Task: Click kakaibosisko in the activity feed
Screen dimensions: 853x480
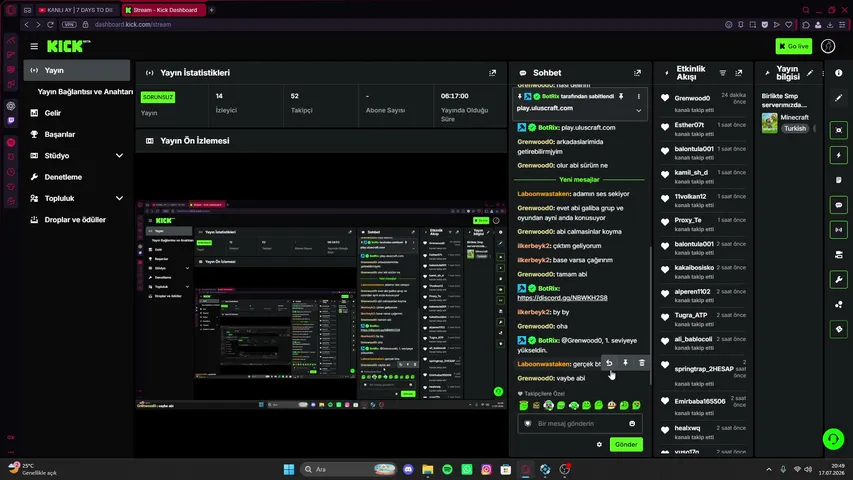Action: [x=694, y=268]
